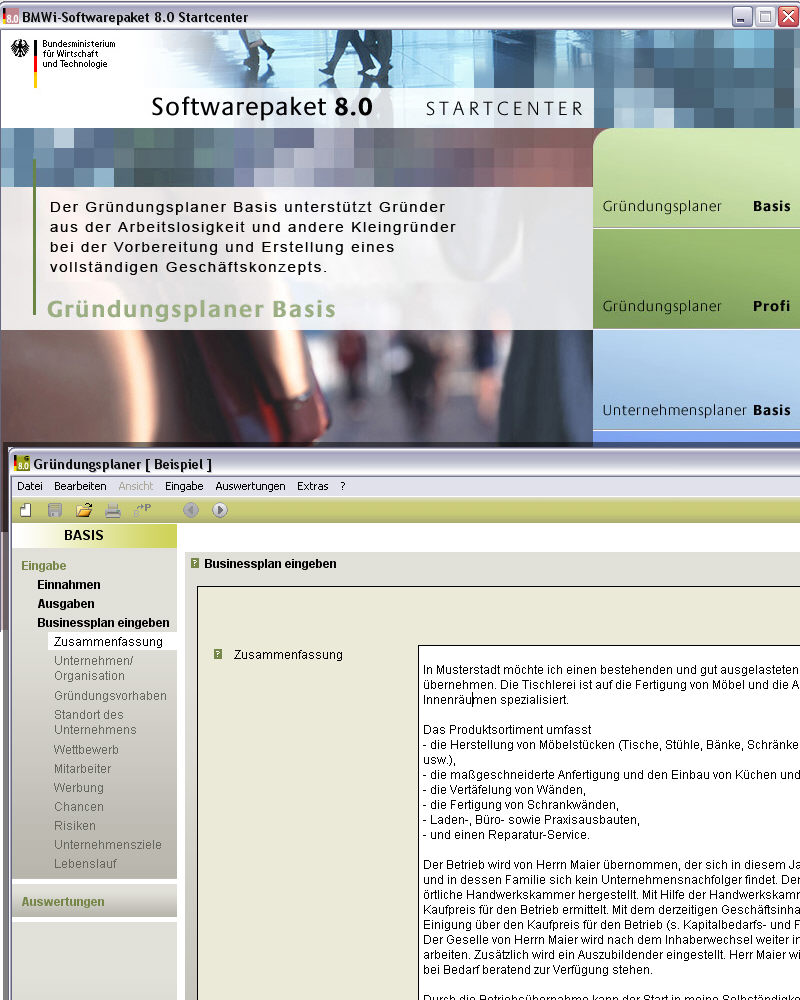Click text line '- und einen Reparatur-Service.'
Image resolution: width=800 pixels, height=1000 pixels.
[x=506, y=835]
